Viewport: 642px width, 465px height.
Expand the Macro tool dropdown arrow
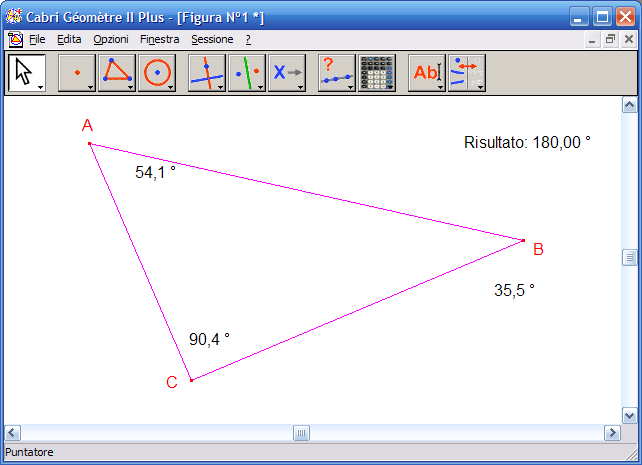(301, 87)
